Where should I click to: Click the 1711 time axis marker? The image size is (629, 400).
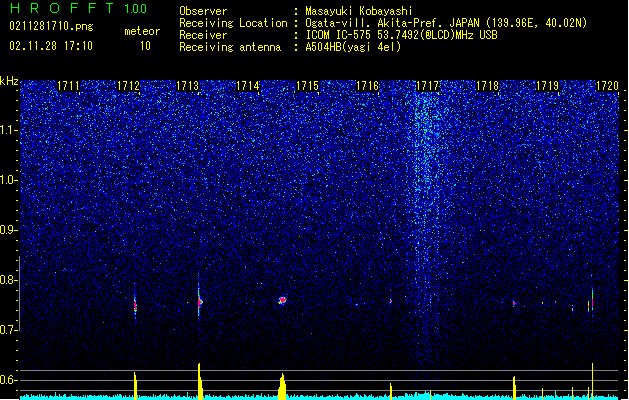coord(68,86)
